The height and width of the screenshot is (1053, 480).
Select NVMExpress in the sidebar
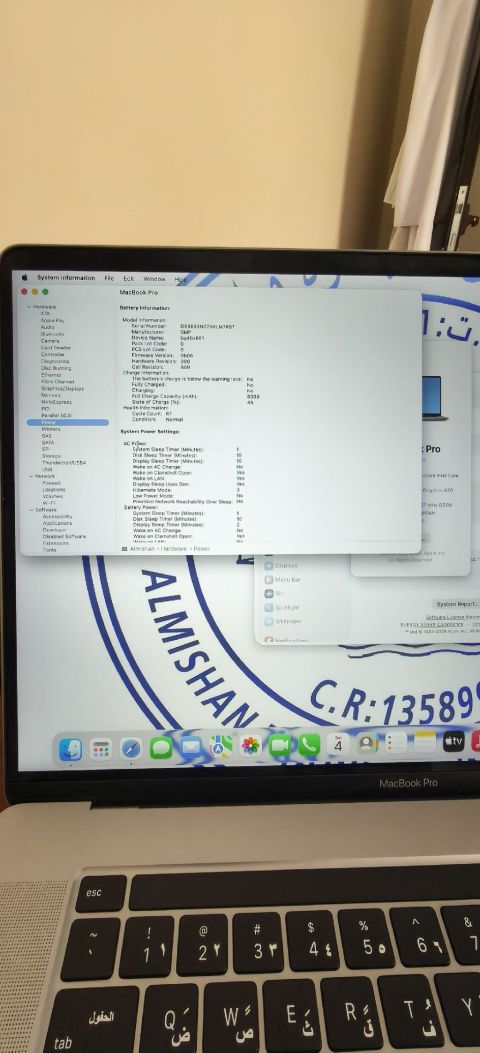[56, 402]
